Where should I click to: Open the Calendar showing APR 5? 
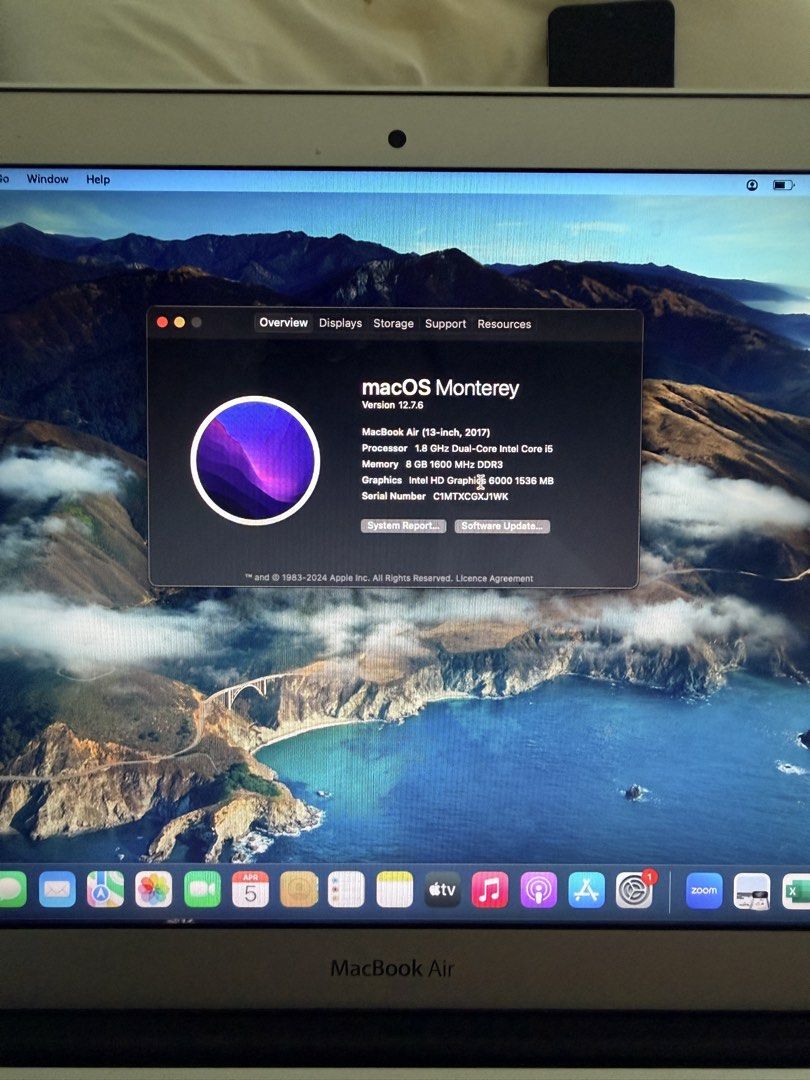click(251, 890)
